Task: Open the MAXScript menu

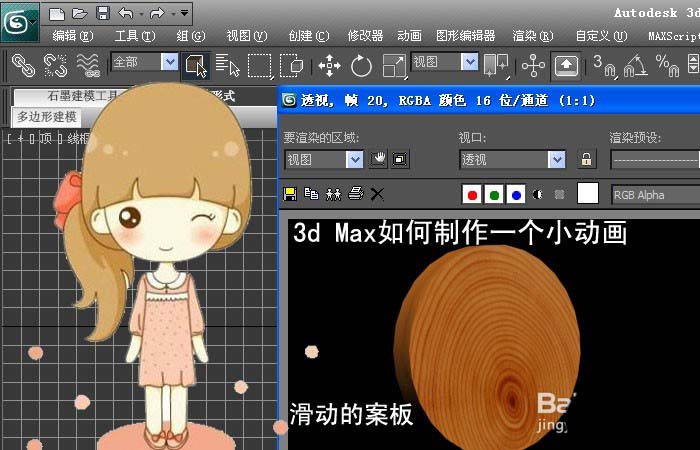Action: pos(674,36)
